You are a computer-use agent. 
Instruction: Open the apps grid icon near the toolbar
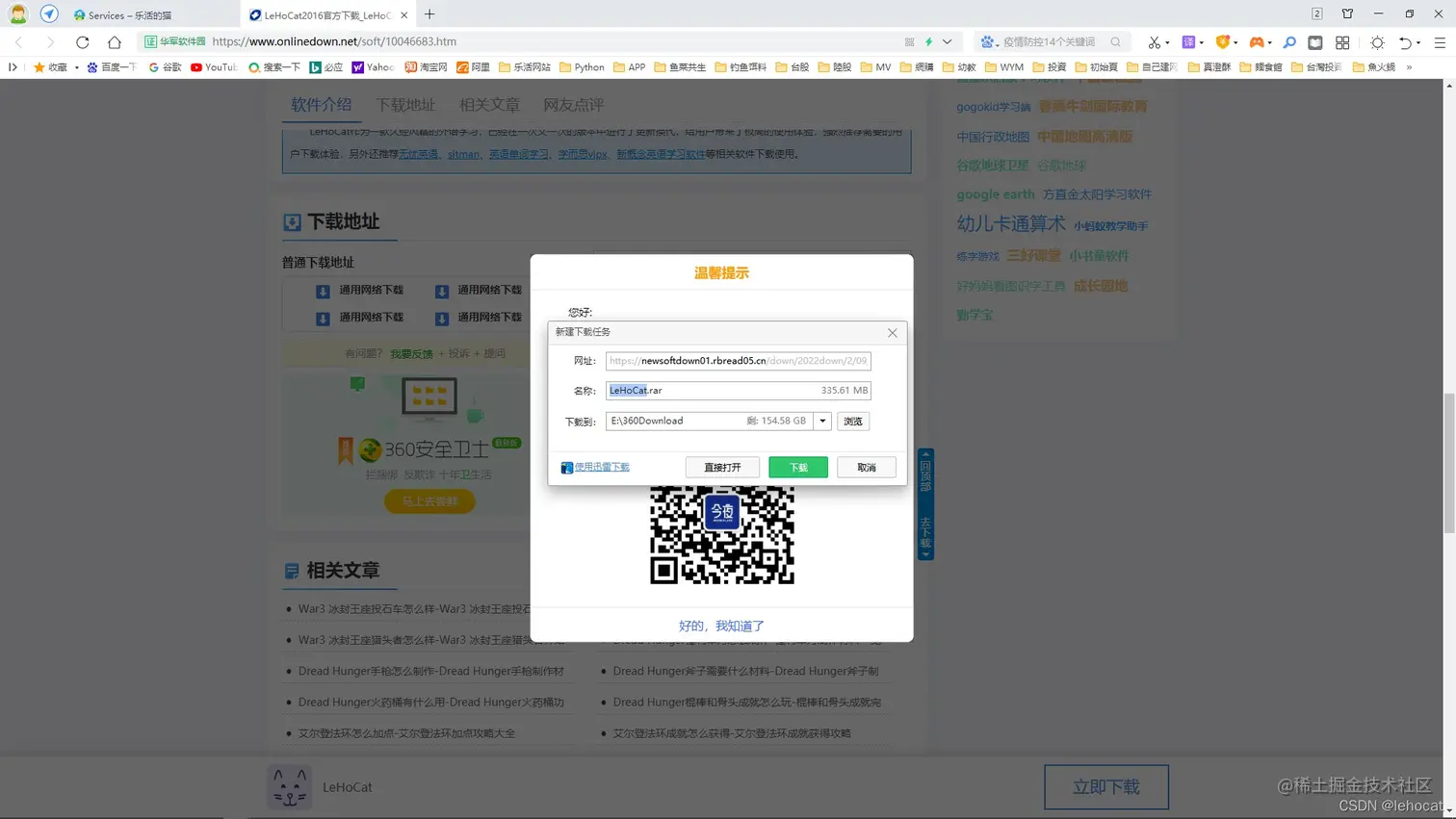click(1342, 42)
